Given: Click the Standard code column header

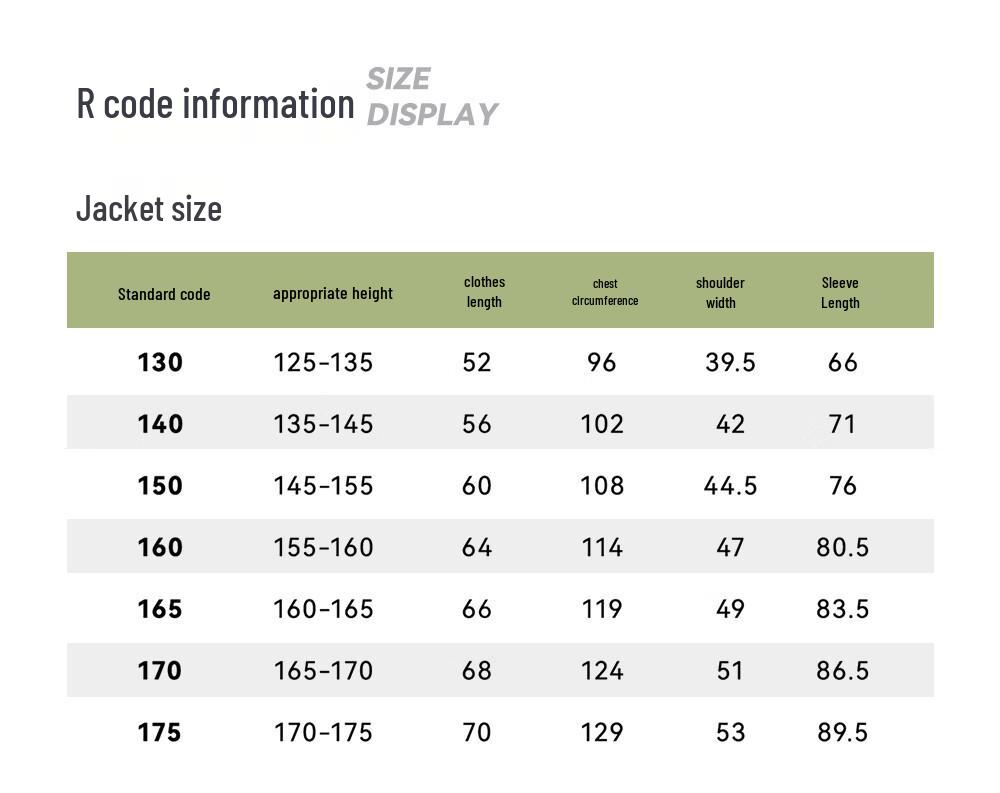Looking at the screenshot, I should coord(164,294).
